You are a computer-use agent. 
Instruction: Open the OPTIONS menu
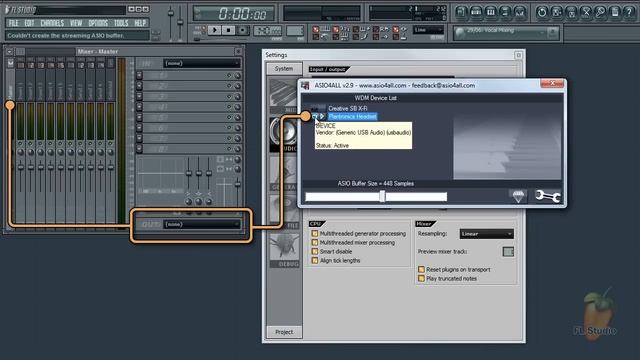98,23
